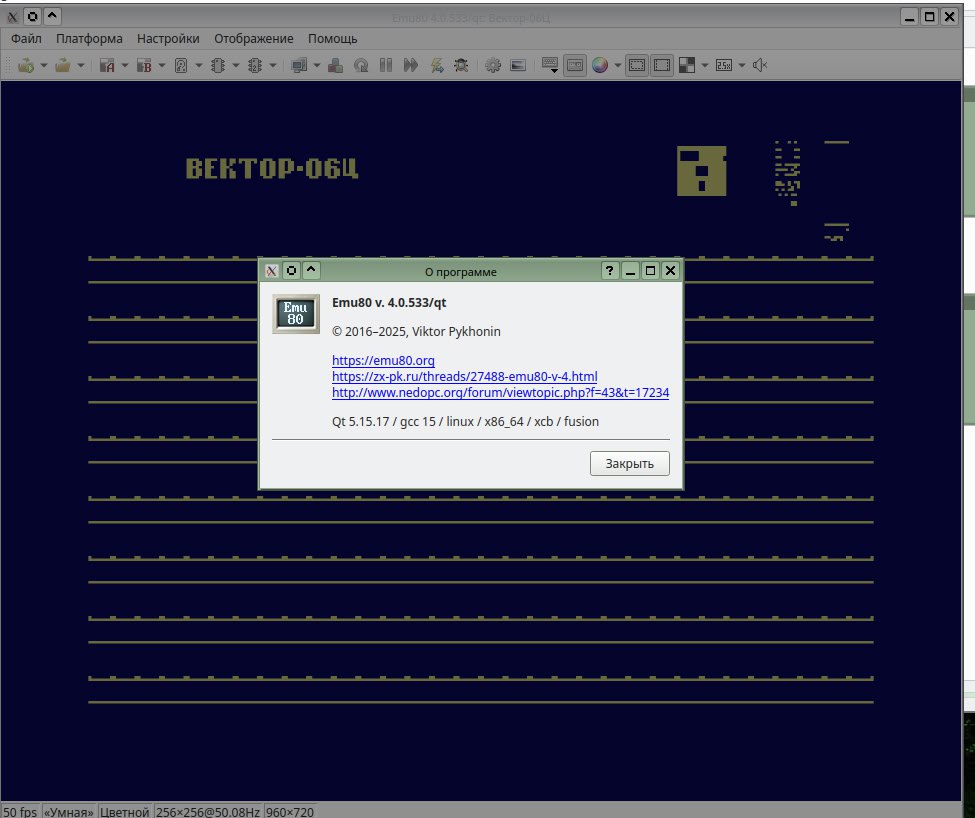Click the floppy disk A icon
This screenshot has width=975, height=818.
[107, 66]
